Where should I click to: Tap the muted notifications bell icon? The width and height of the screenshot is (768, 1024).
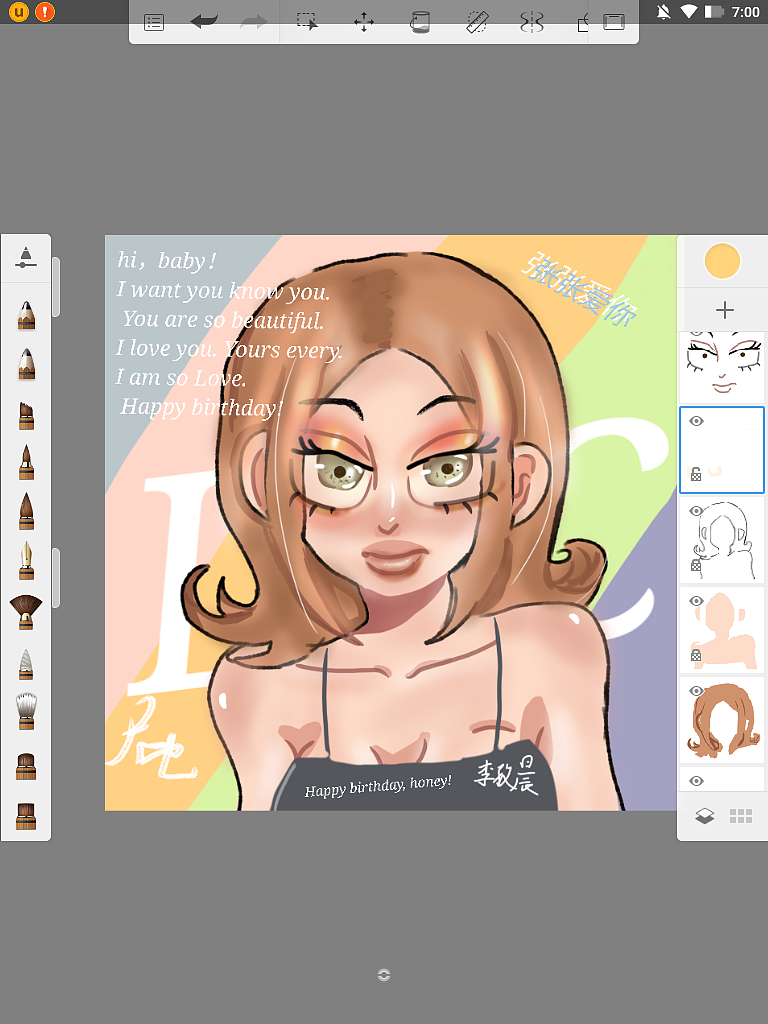[x=664, y=12]
